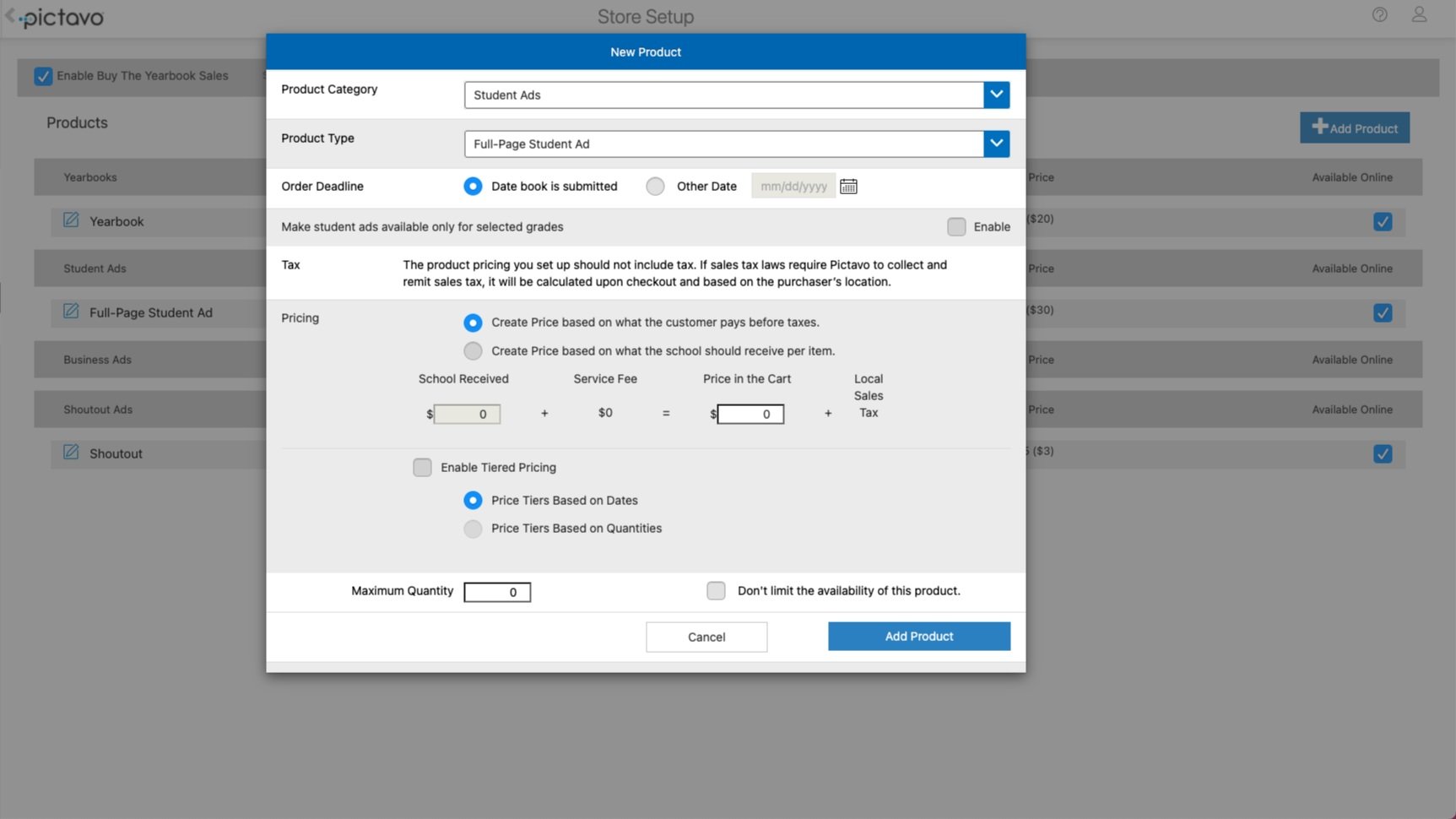Click the blue Add Product dialog button
This screenshot has height=819, width=1456.
(919, 637)
